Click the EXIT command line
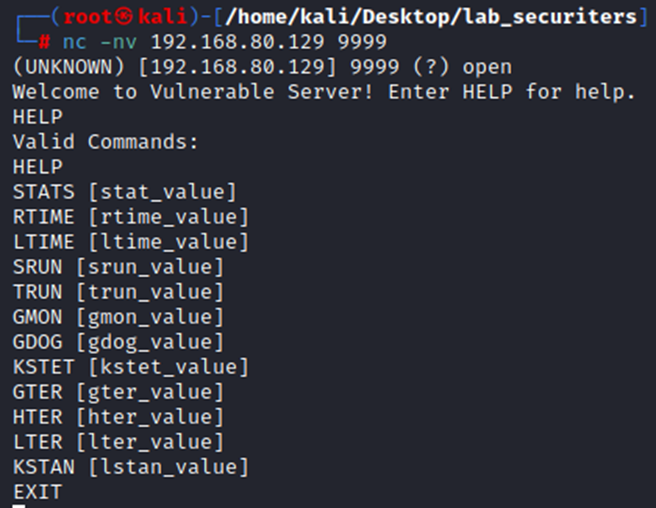 tap(37, 492)
